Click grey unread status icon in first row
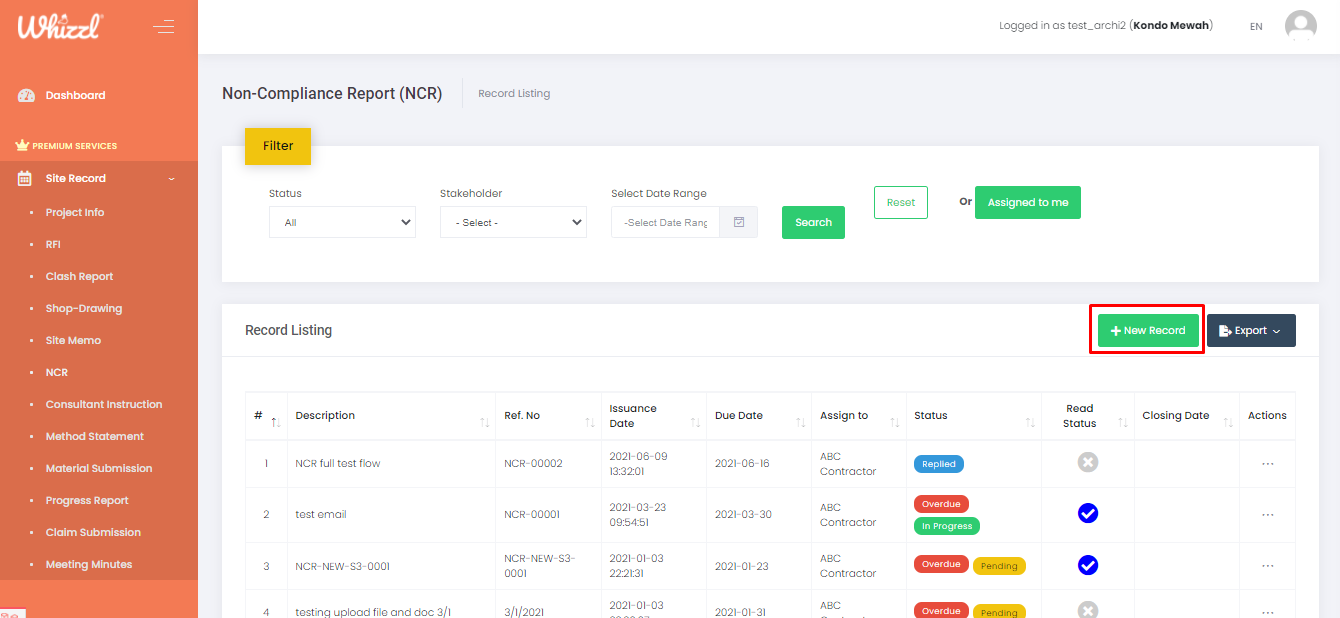Image resolution: width=1340 pixels, height=618 pixels. (x=1087, y=462)
